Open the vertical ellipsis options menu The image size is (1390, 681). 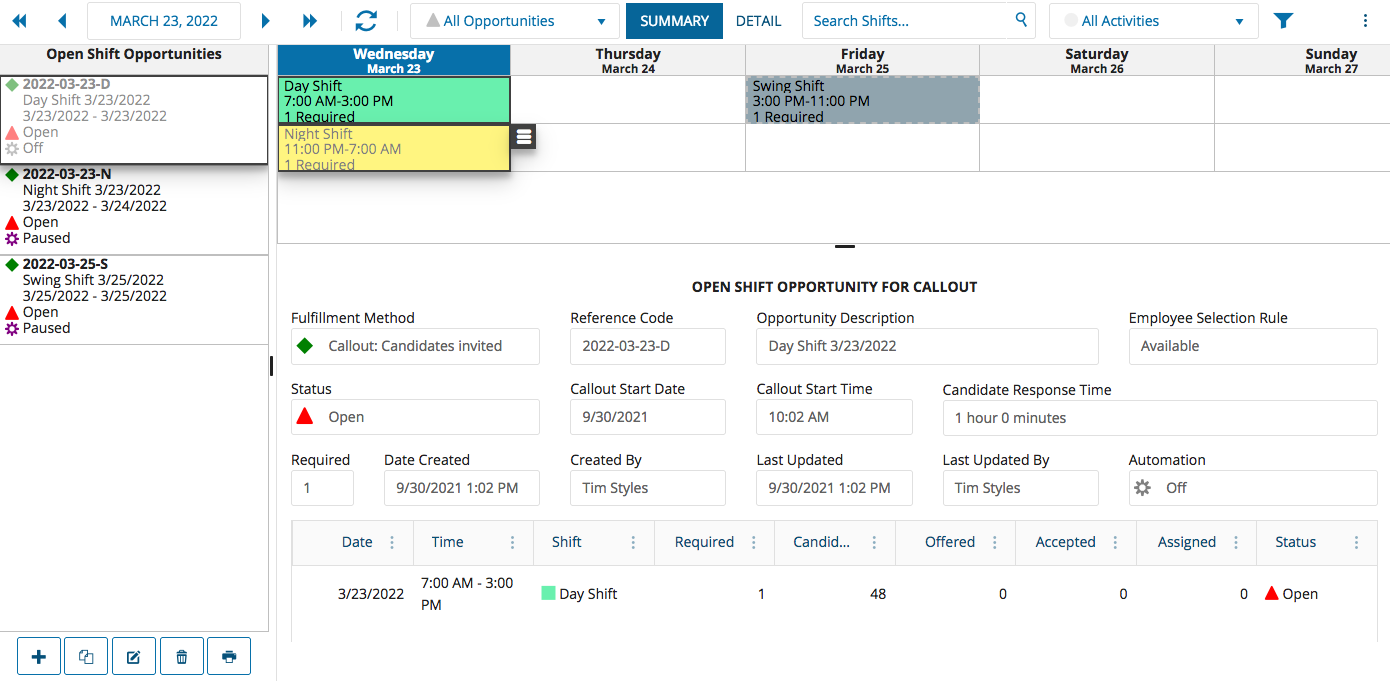coord(1365,21)
